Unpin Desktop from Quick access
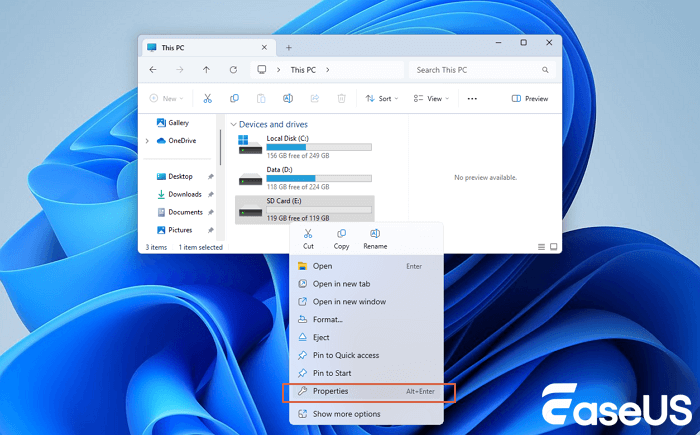The width and height of the screenshot is (700, 435). click(211, 176)
